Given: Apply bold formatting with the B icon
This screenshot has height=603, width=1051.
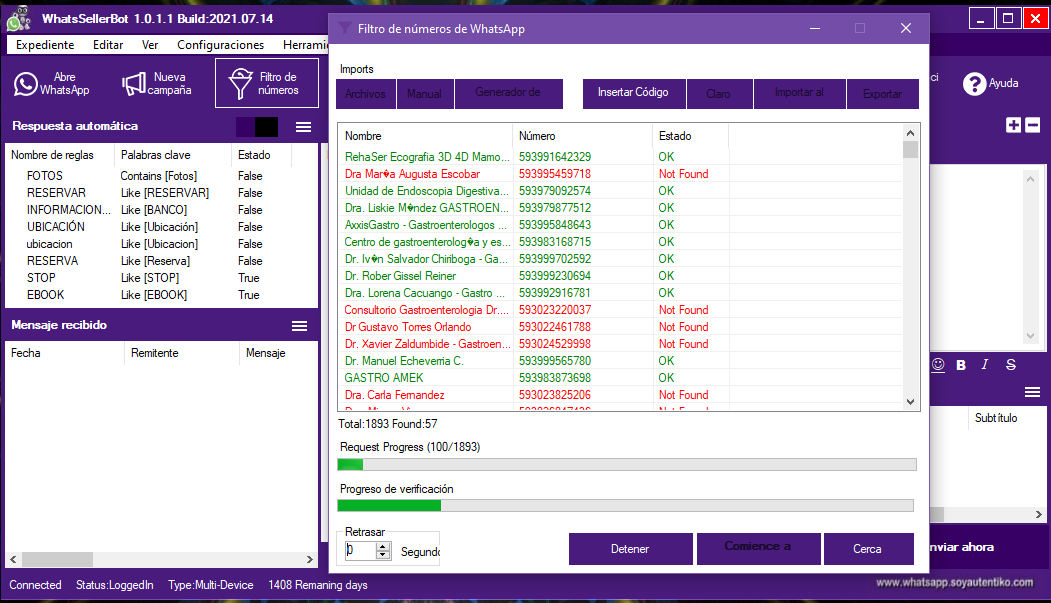Looking at the screenshot, I should [961, 364].
